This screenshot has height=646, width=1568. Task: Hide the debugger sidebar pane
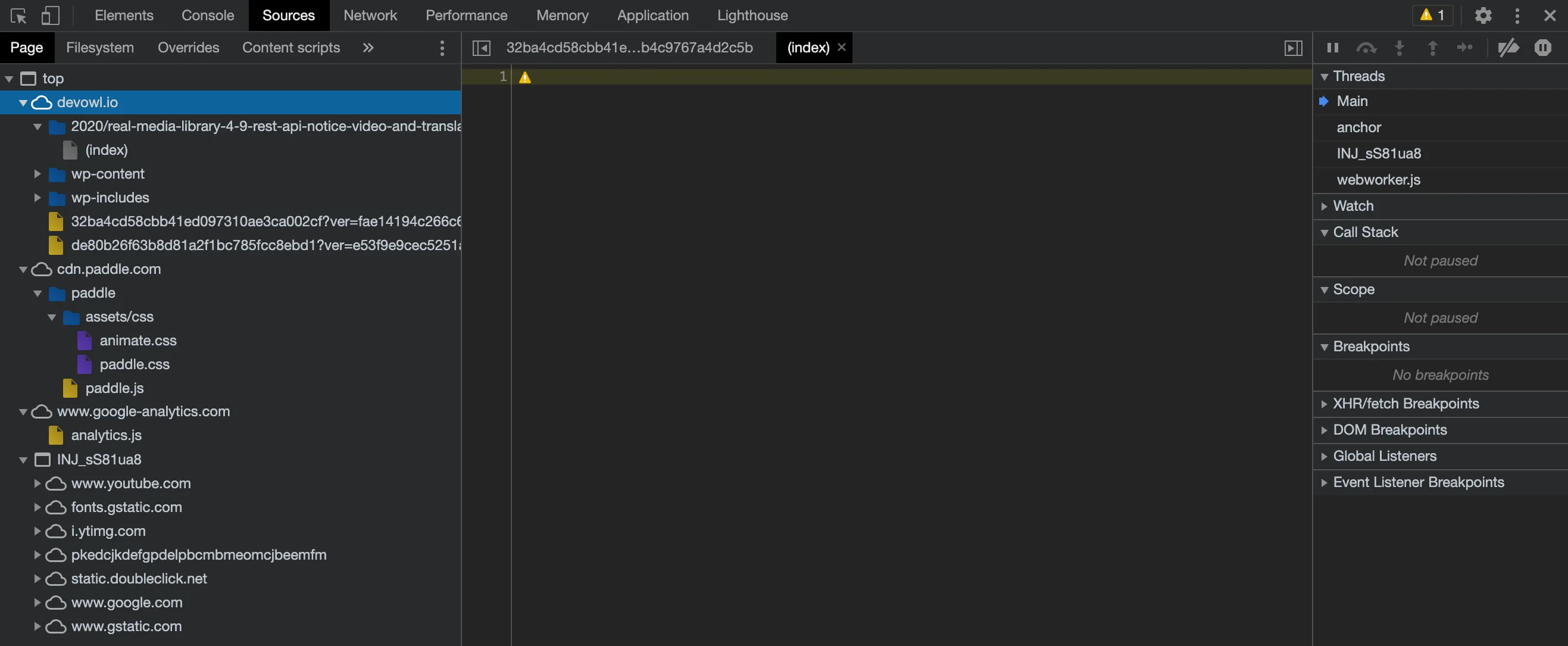[x=1293, y=48]
